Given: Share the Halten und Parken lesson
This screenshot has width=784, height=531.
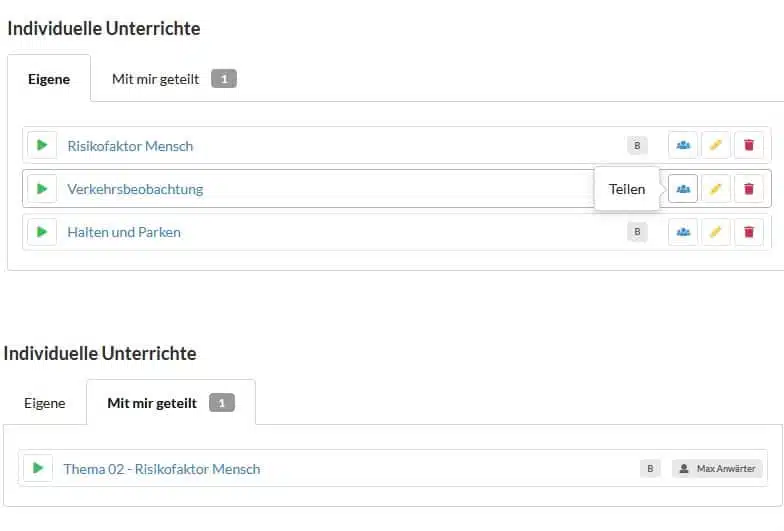Looking at the screenshot, I should 683,232.
